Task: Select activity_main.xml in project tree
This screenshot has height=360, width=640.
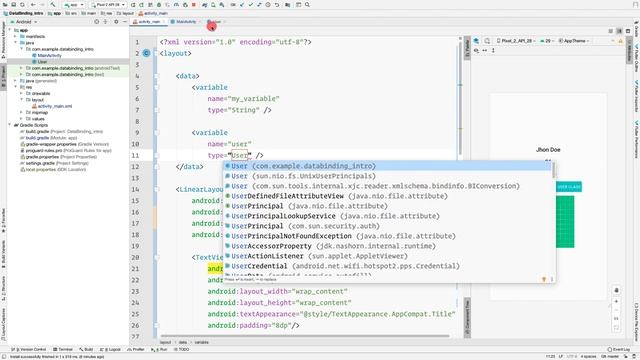Action: (x=55, y=106)
